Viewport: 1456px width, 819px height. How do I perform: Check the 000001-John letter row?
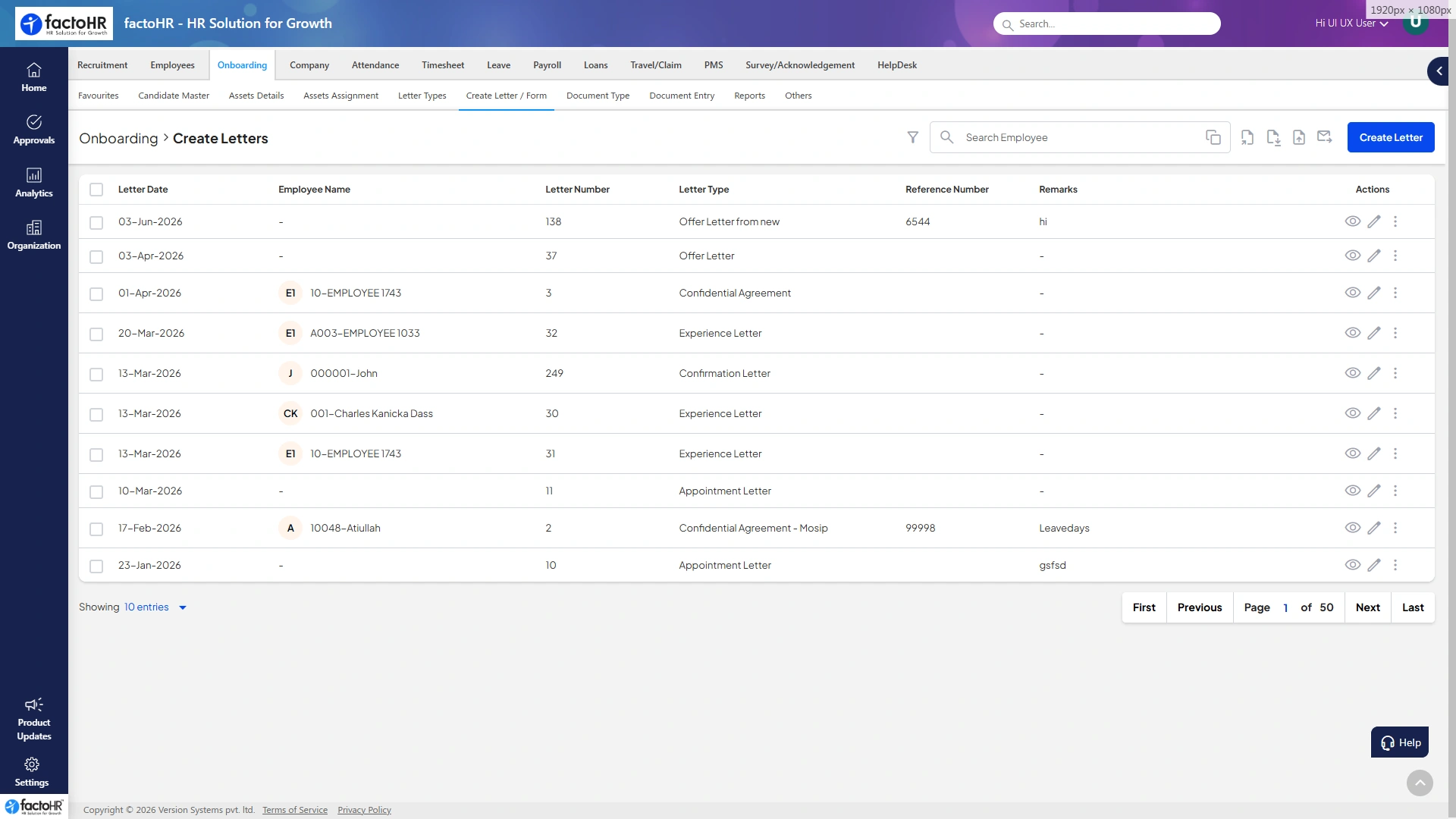(x=96, y=374)
